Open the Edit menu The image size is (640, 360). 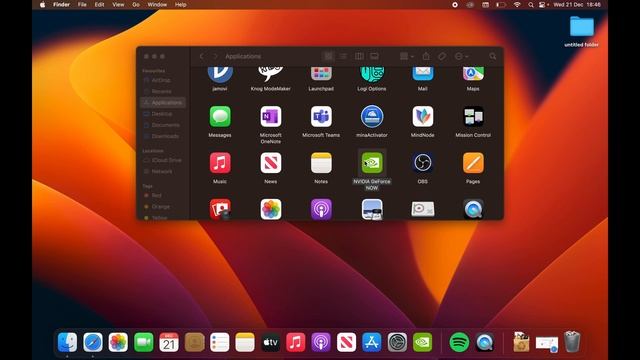pyautogui.click(x=99, y=4)
